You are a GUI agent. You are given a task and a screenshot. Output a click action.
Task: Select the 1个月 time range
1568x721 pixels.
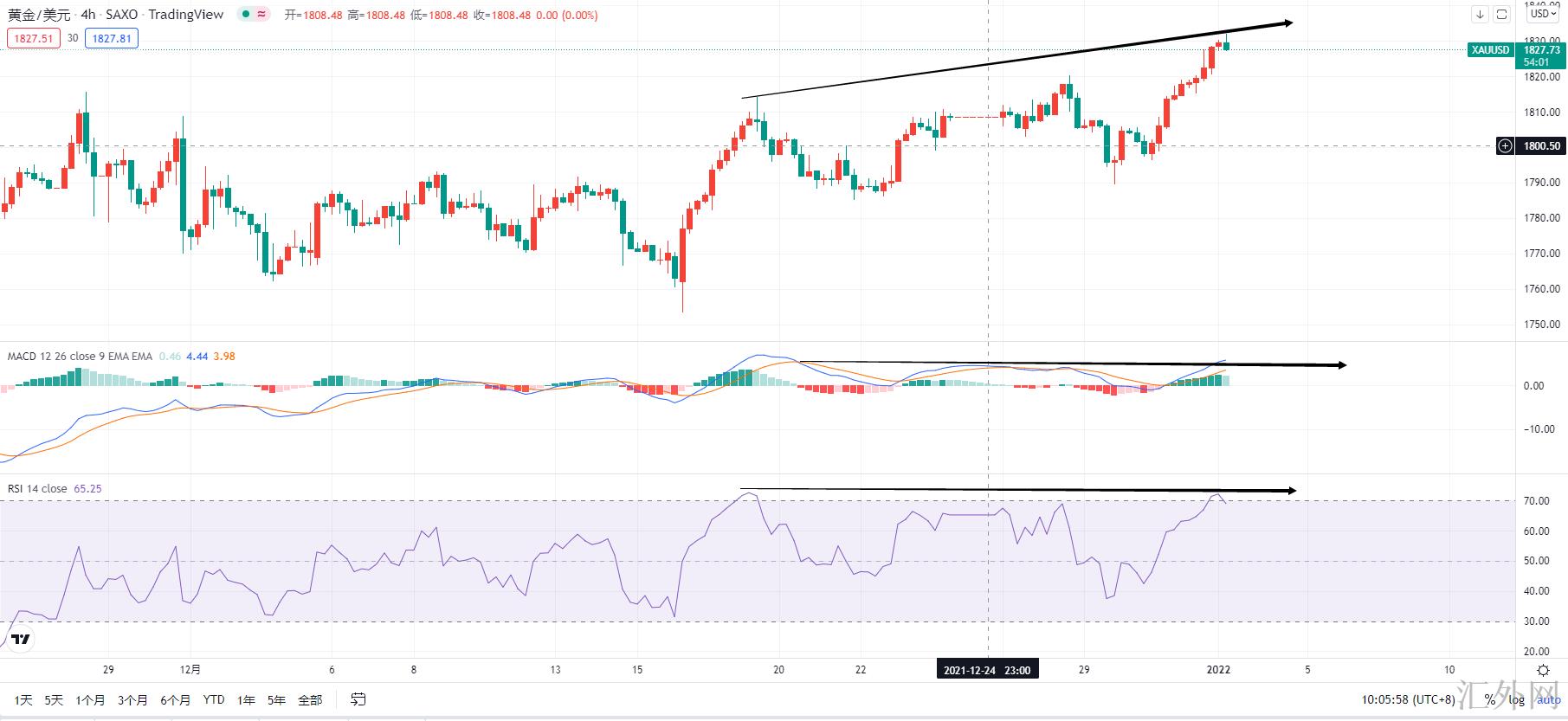[90, 699]
